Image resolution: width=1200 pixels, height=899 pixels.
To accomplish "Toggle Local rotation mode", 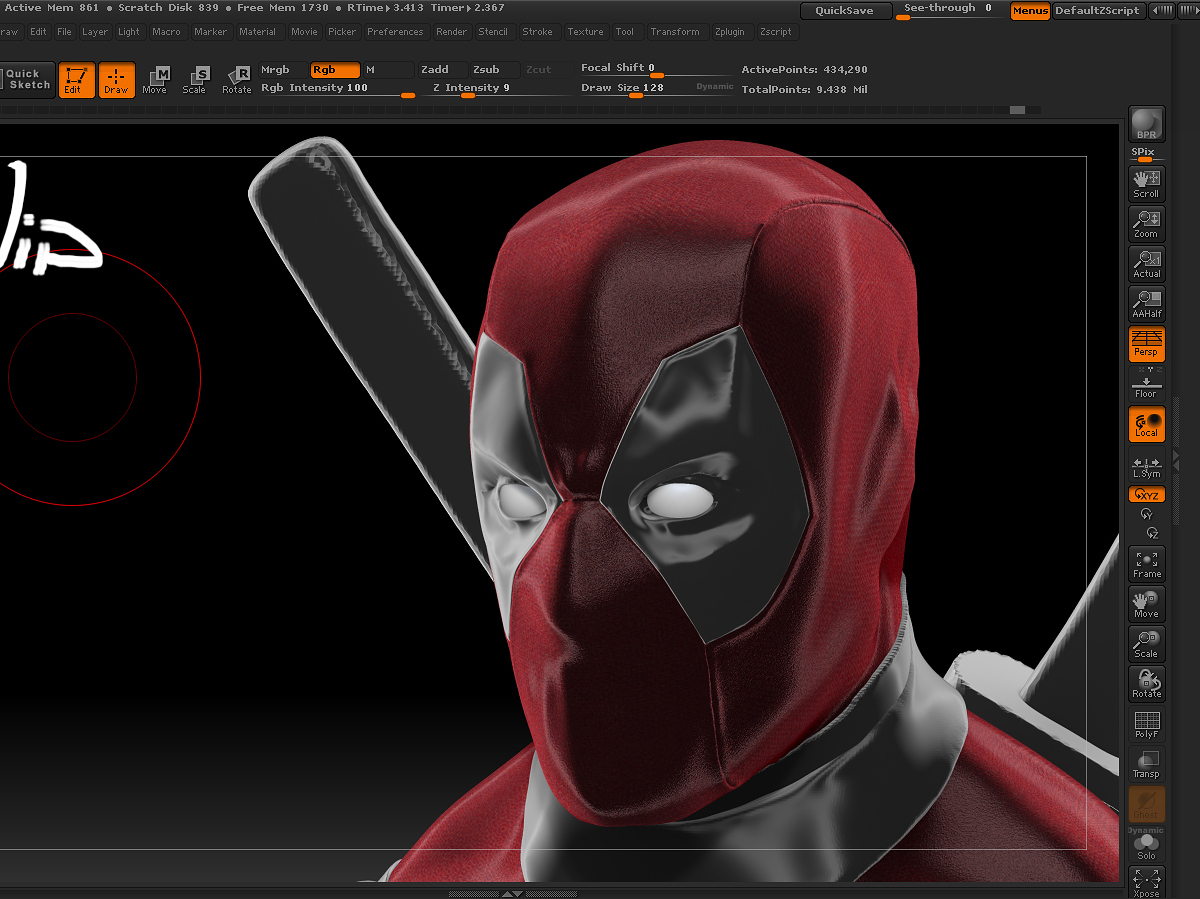I will (x=1146, y=424).
